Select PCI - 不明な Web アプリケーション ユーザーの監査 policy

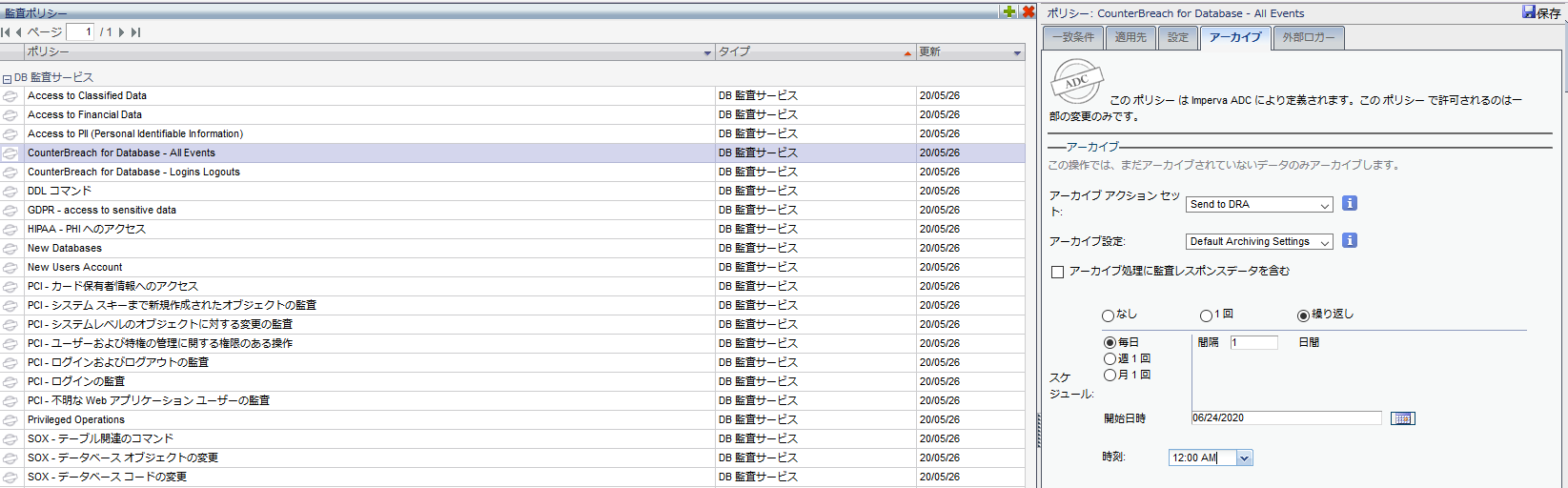click(513, 401)
